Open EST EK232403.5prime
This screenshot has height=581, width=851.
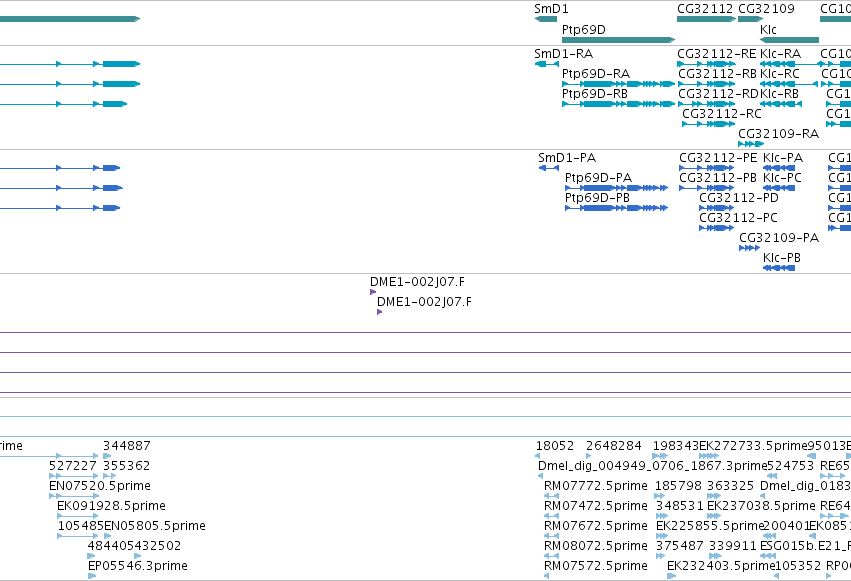tap(671, 576)
